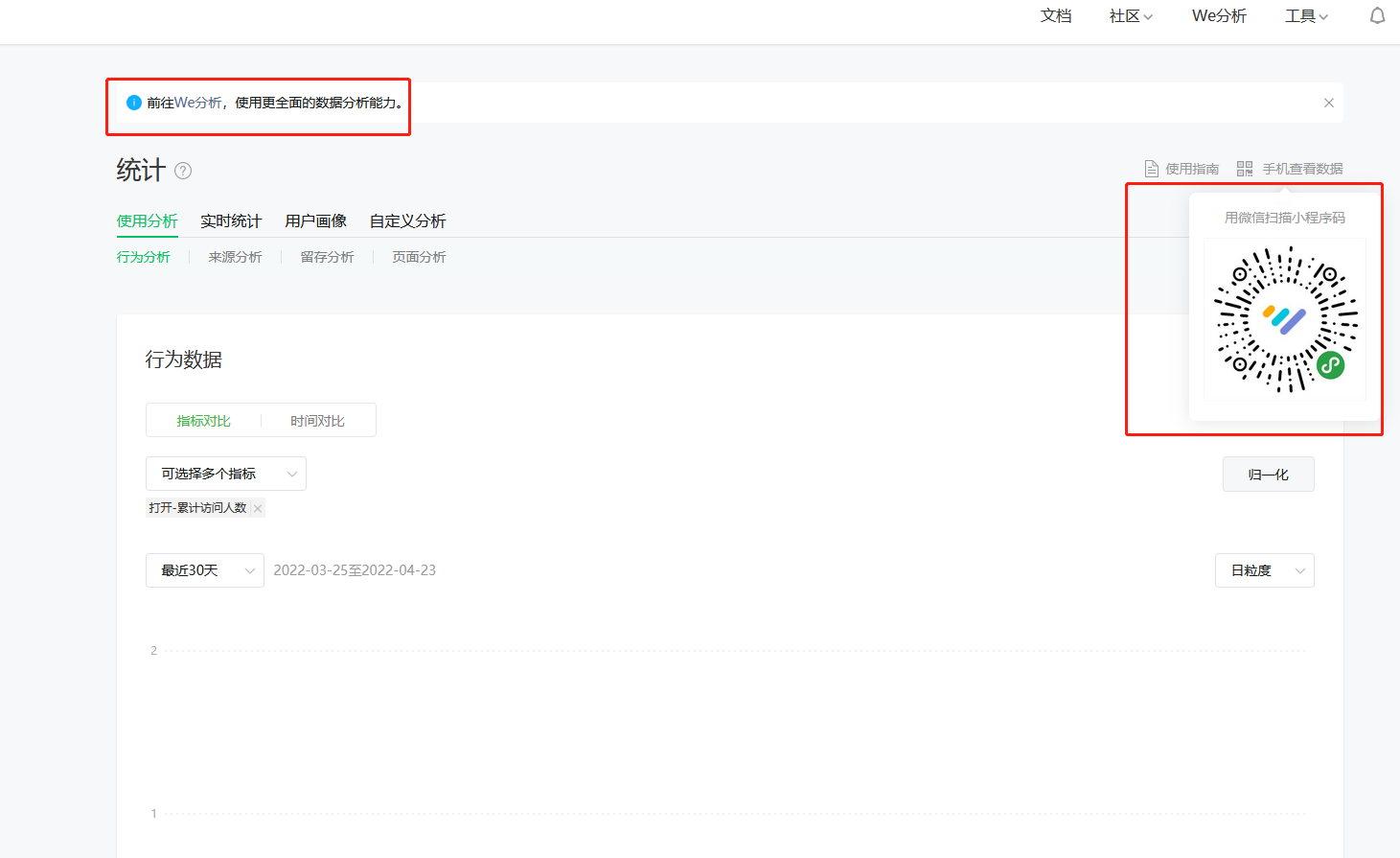Click the 使用指南 document icon

point(1152,169)
